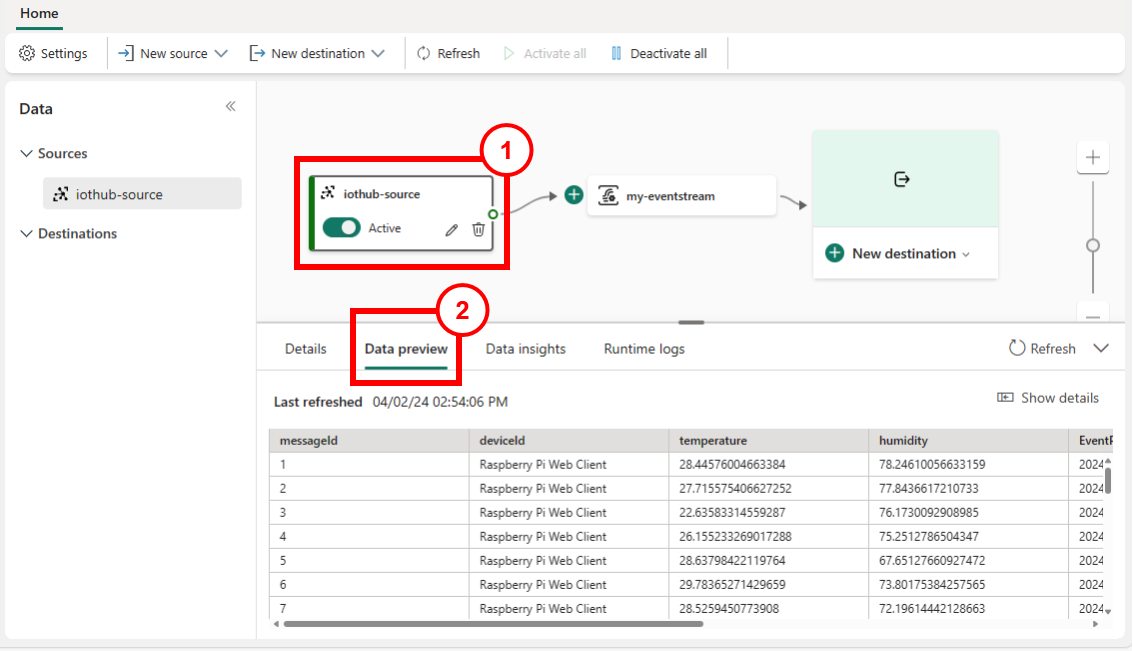The width and height of the screenshot is (1133, 651).
Task: Switch to the Runtime logs tab
Action: 644,349
